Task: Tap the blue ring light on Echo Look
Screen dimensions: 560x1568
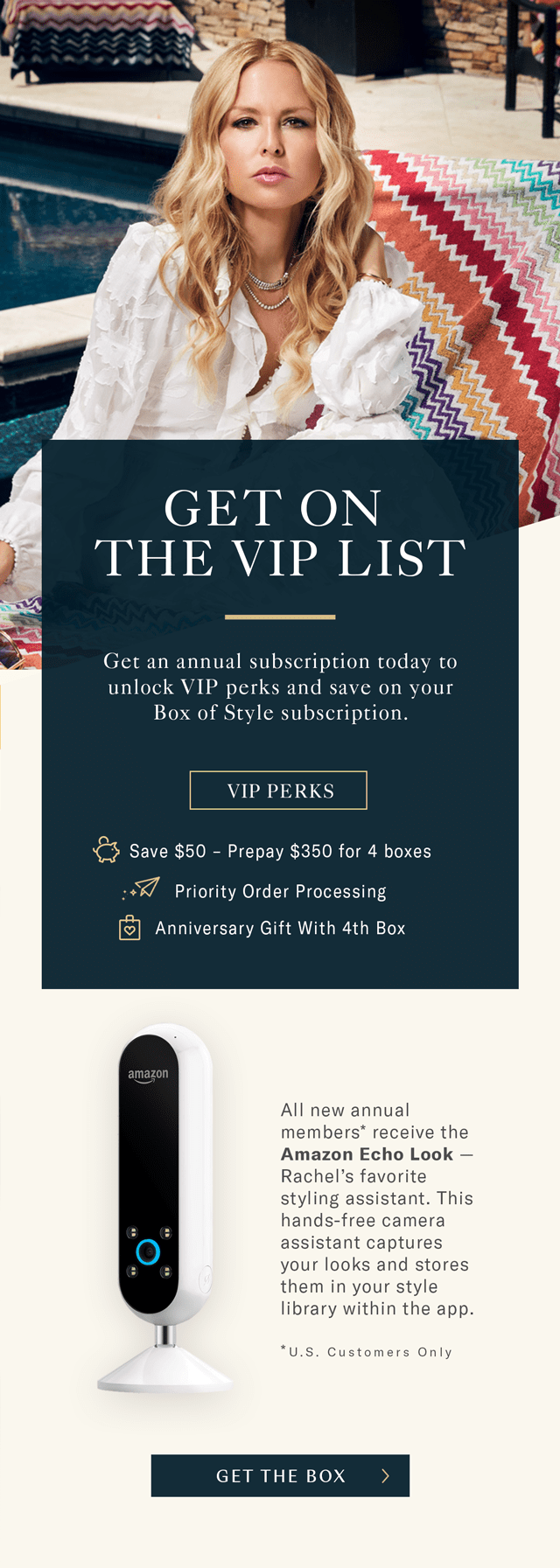Action: point(148,1252)
